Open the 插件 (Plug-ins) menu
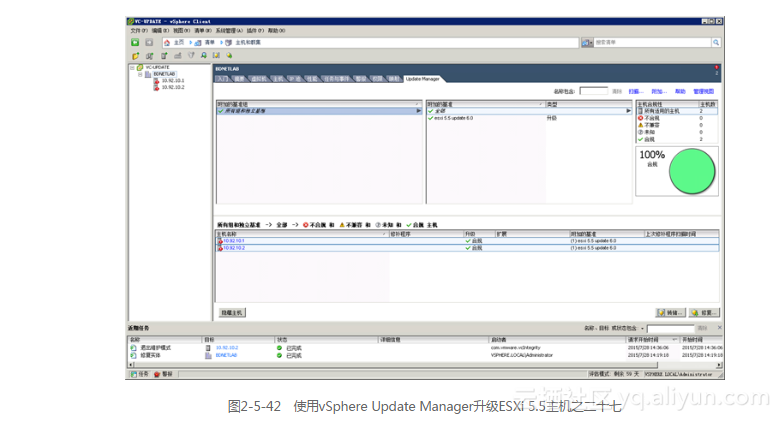The image size is (781, 421). click(x=256, y=31)
